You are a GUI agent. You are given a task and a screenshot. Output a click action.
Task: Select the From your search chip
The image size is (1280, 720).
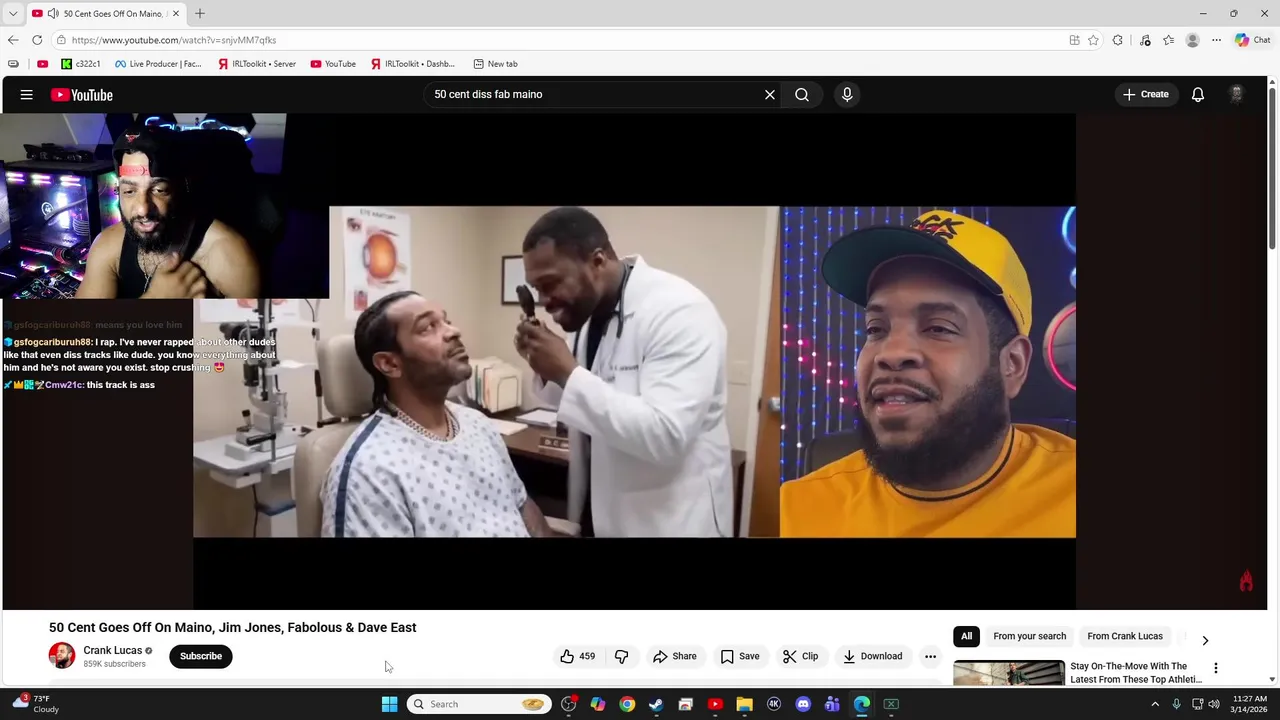1029,636
